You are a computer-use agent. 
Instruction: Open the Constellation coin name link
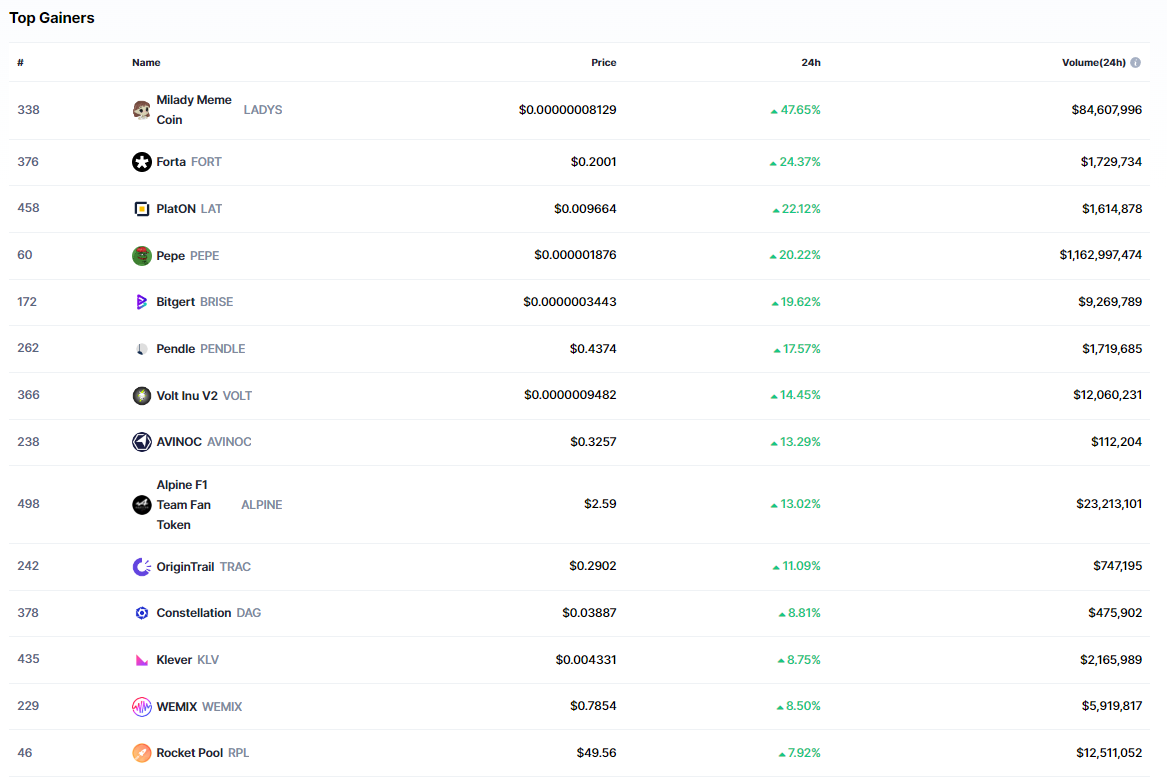tap(193, 613)
